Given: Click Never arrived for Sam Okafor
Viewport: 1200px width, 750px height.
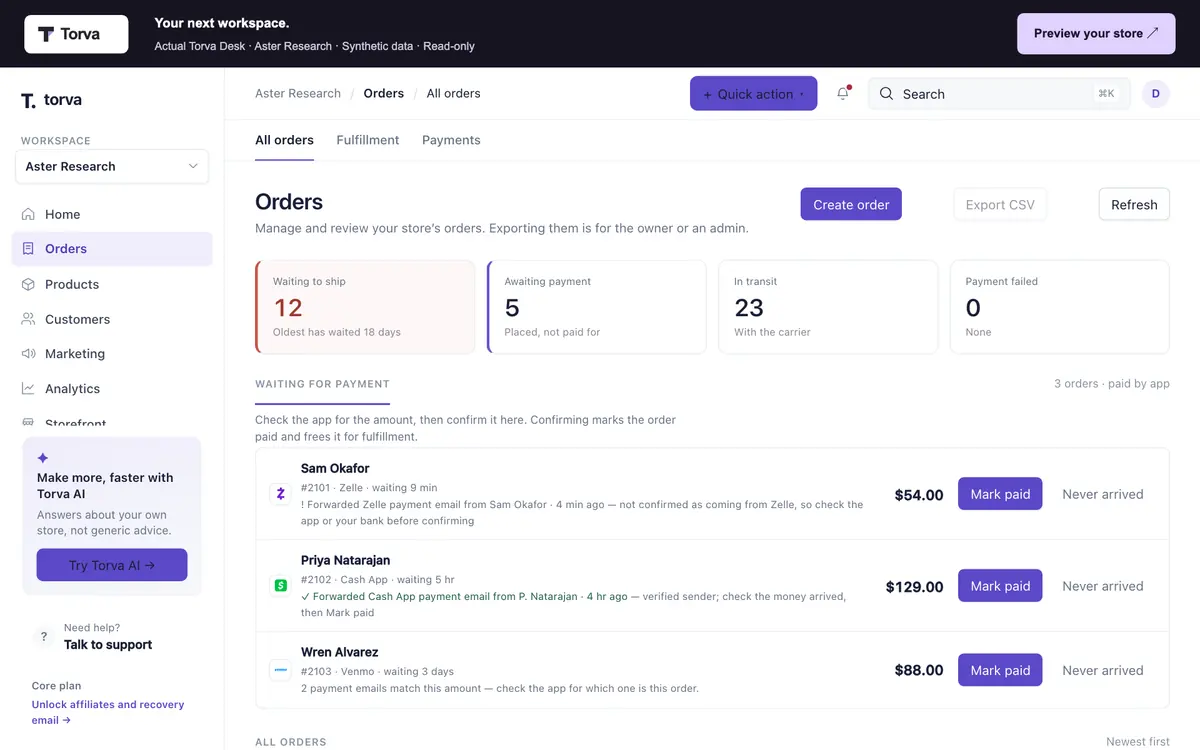Looking at the screenshot, I should [x=1103, y=494].
